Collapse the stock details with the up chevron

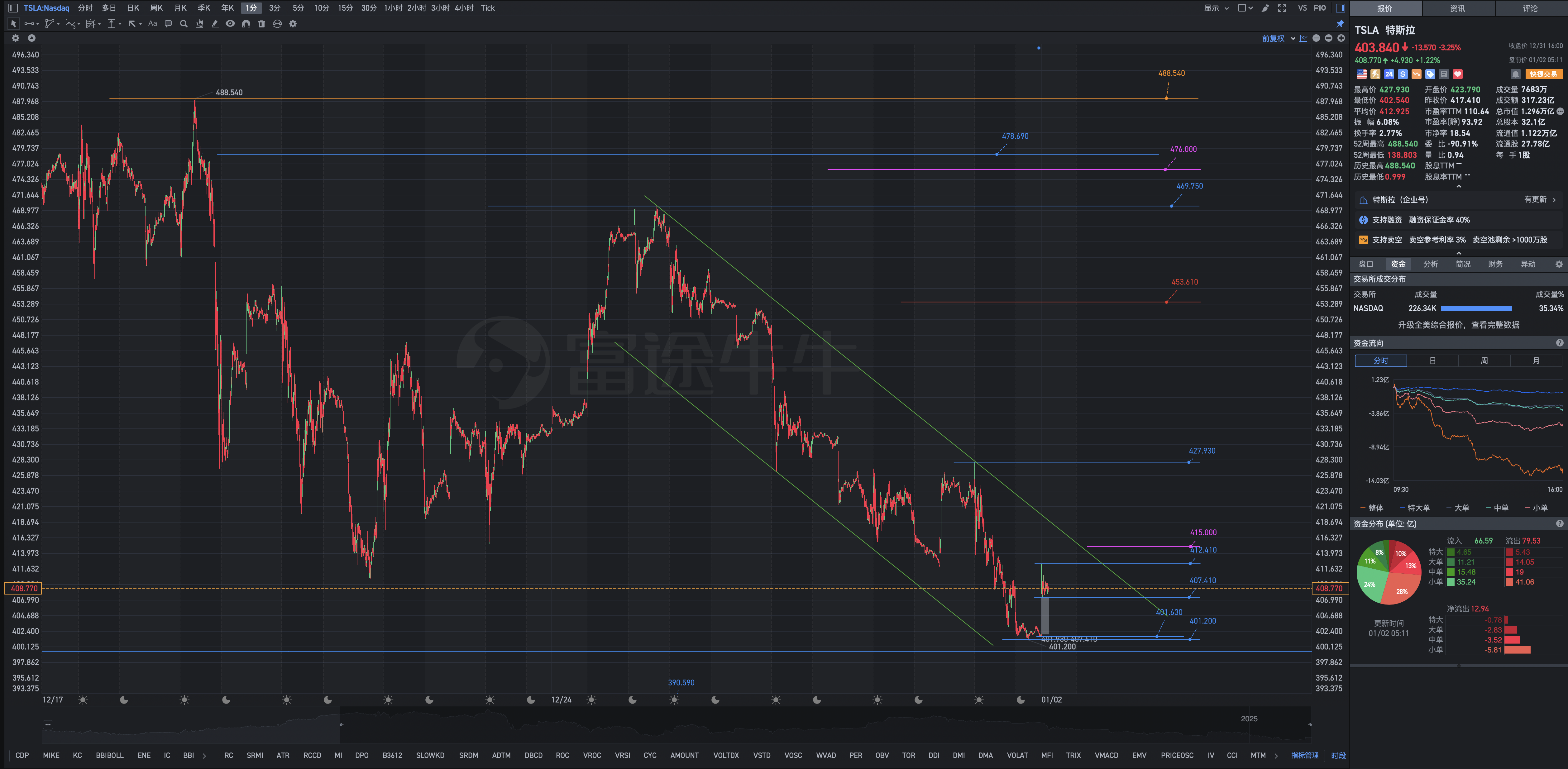point(1458,186)
